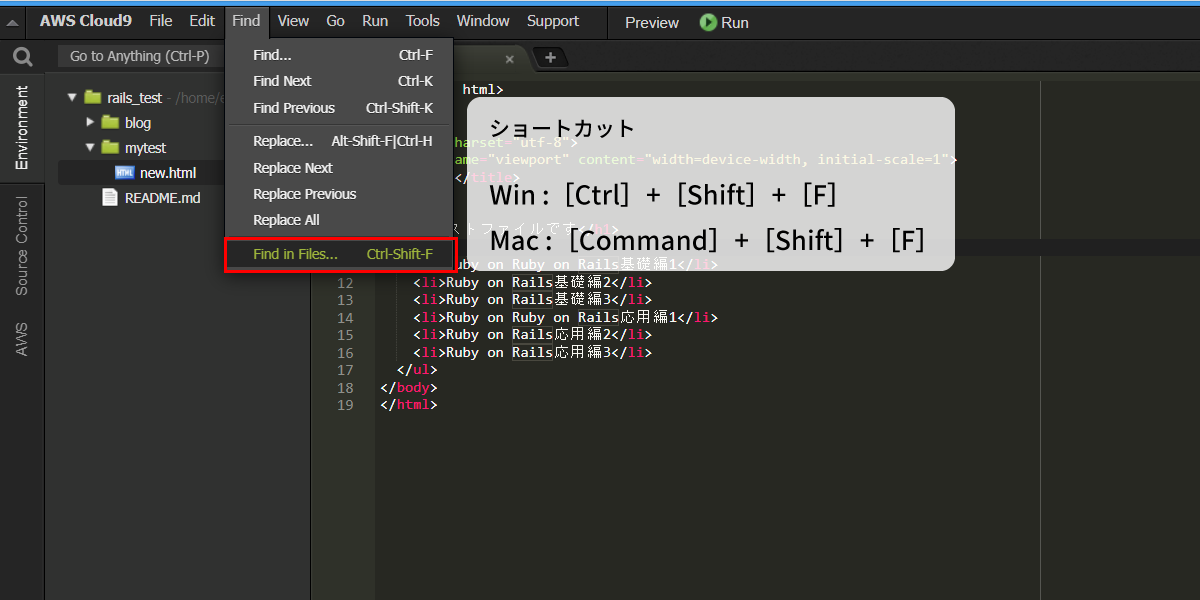
Task: Choose Replace... from the Find menu
Action: tap(340, 141)
